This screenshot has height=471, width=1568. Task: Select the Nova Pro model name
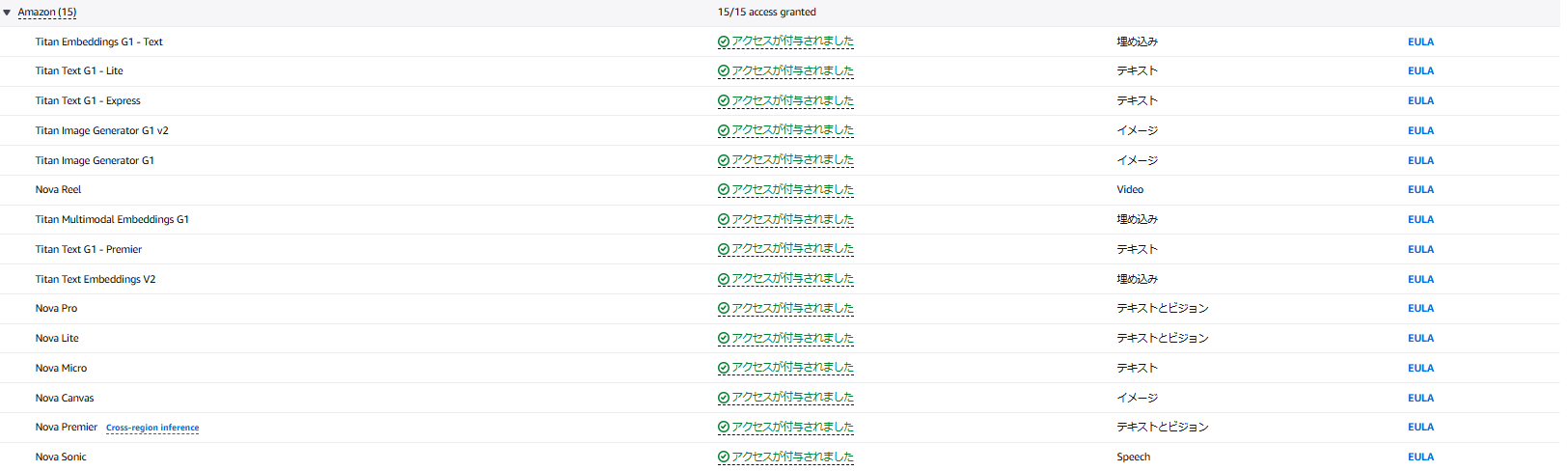[x=56, y=309]
